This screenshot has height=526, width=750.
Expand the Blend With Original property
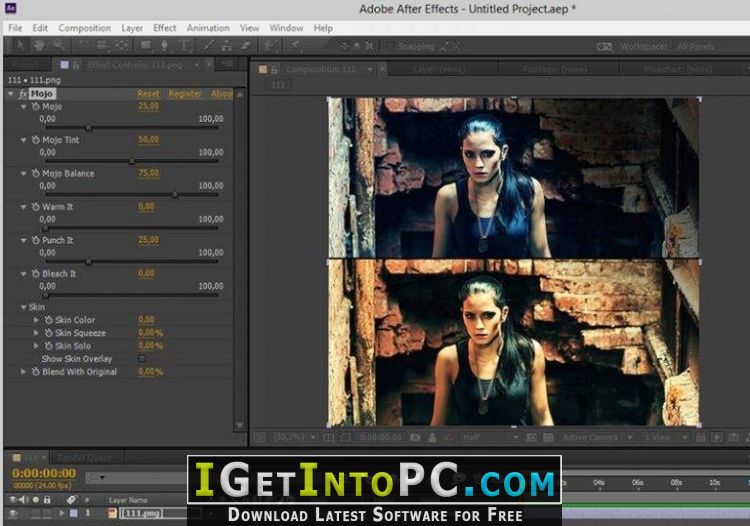click(22, 372)
